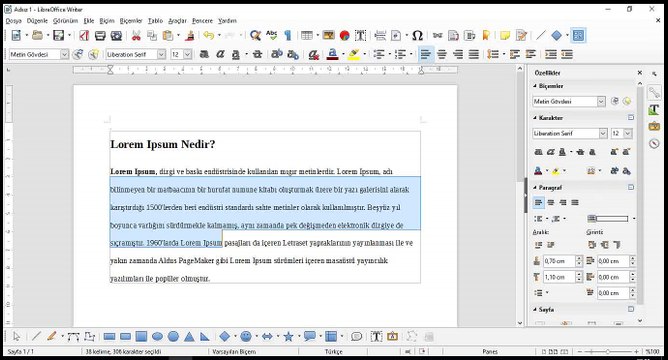Open the Liberation Serif font dropdown in the toolbar

coord(161,55)
